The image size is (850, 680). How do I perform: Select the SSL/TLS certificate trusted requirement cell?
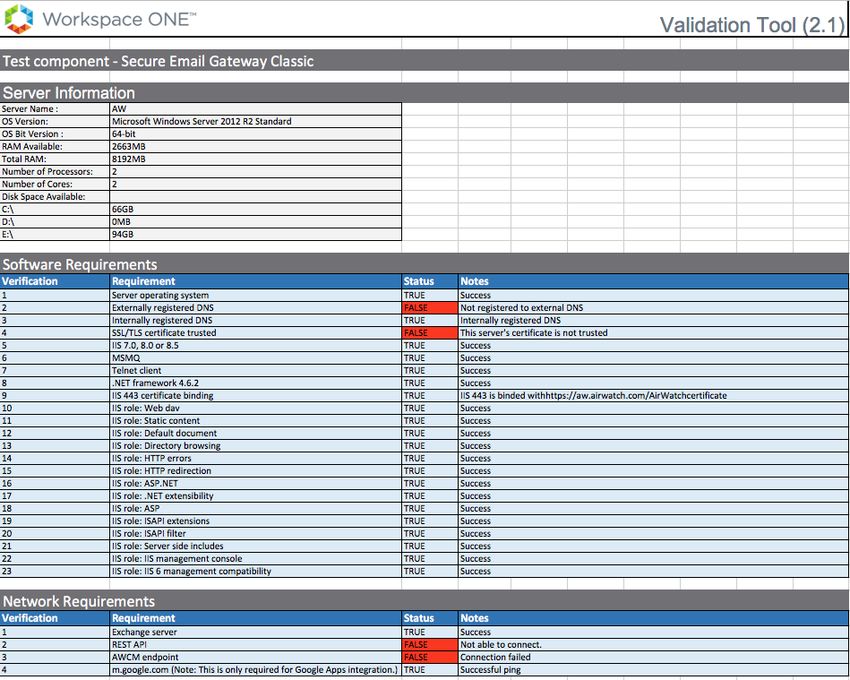coord(255,332)
